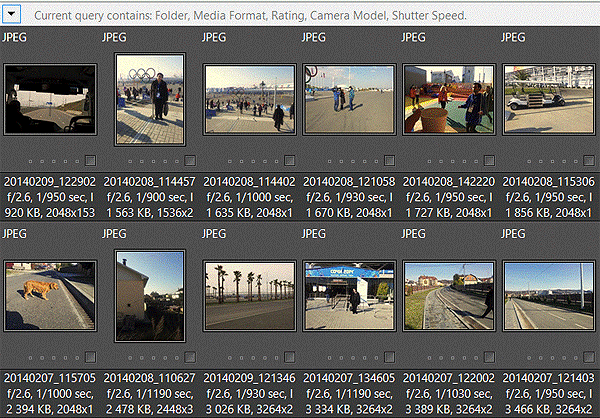This screenshot has width=600, height=418.
Task: Mark the checkbox under the golf cart photo
Action: pos(586,160)
